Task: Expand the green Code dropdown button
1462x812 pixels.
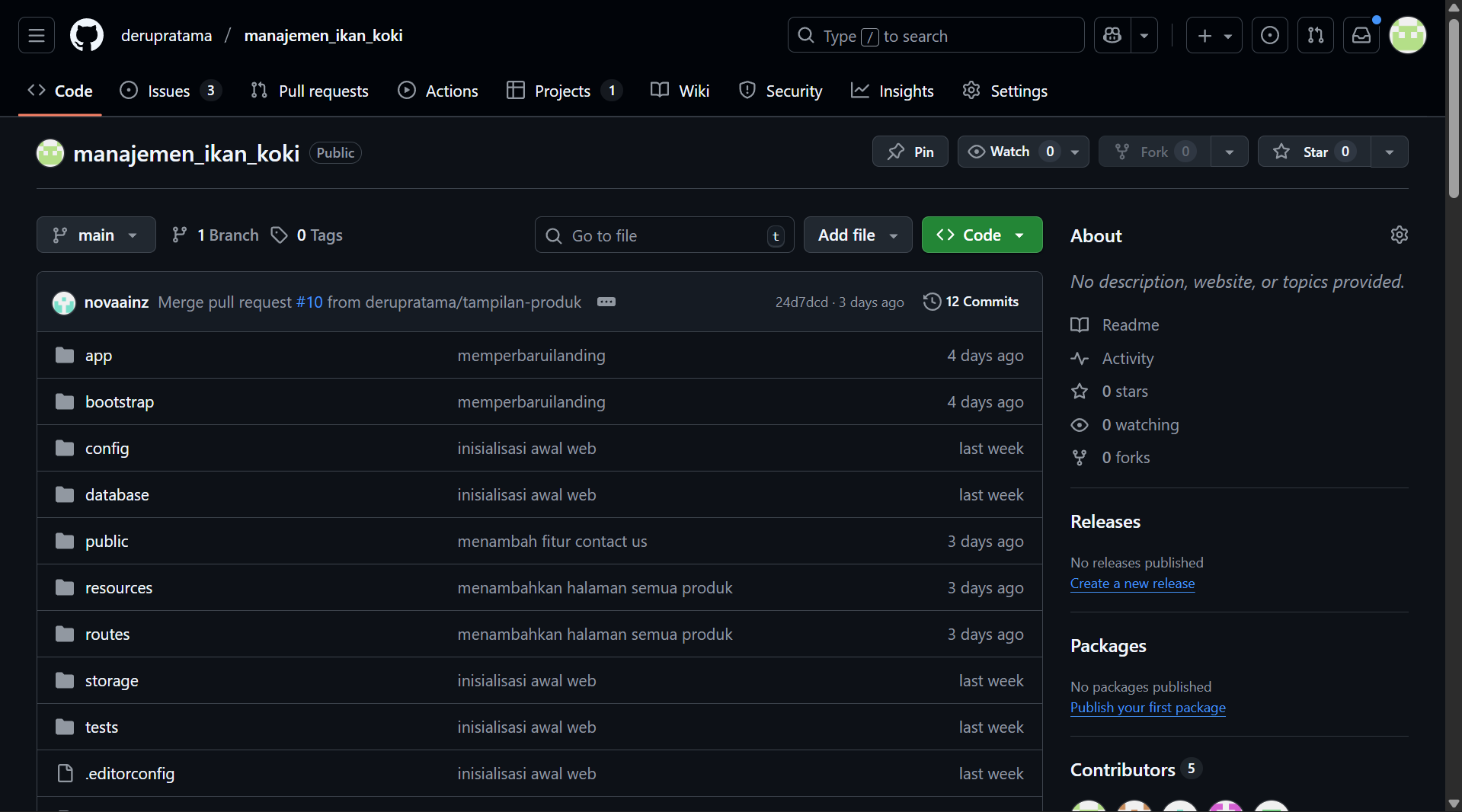Action: point(981,235)
